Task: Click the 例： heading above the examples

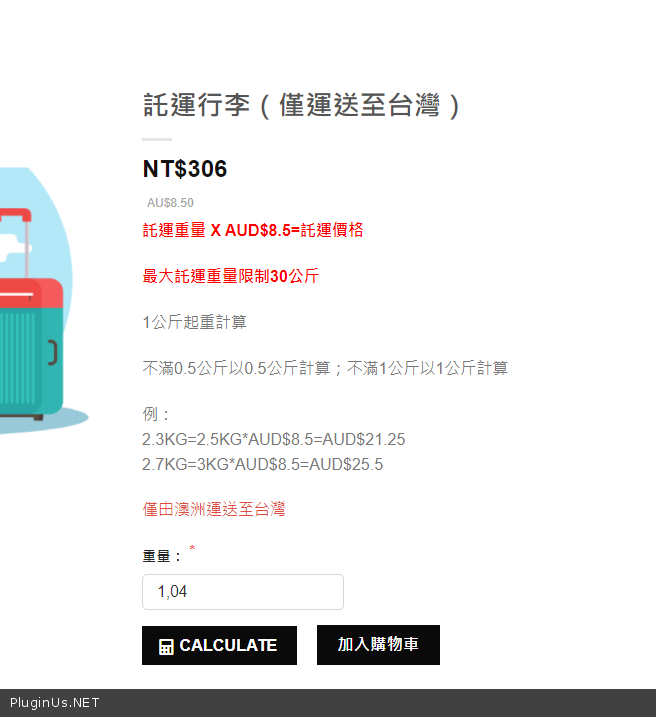Action: [x=156, y=414]
